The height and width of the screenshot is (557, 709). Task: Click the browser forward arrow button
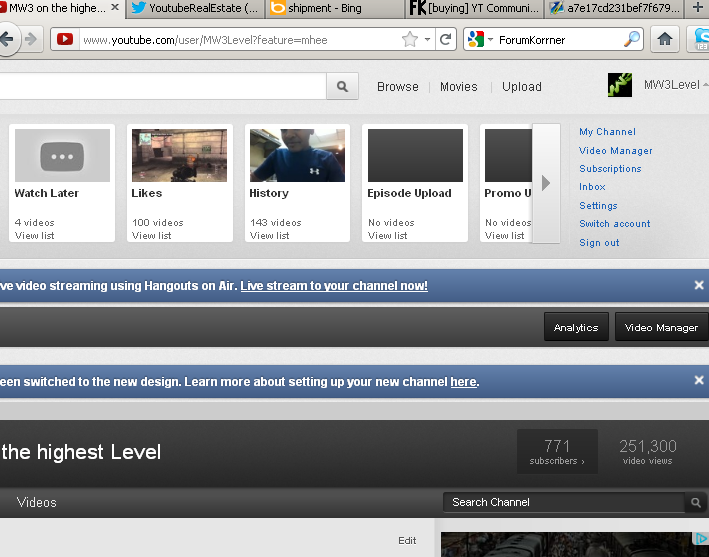pos(31,40)
